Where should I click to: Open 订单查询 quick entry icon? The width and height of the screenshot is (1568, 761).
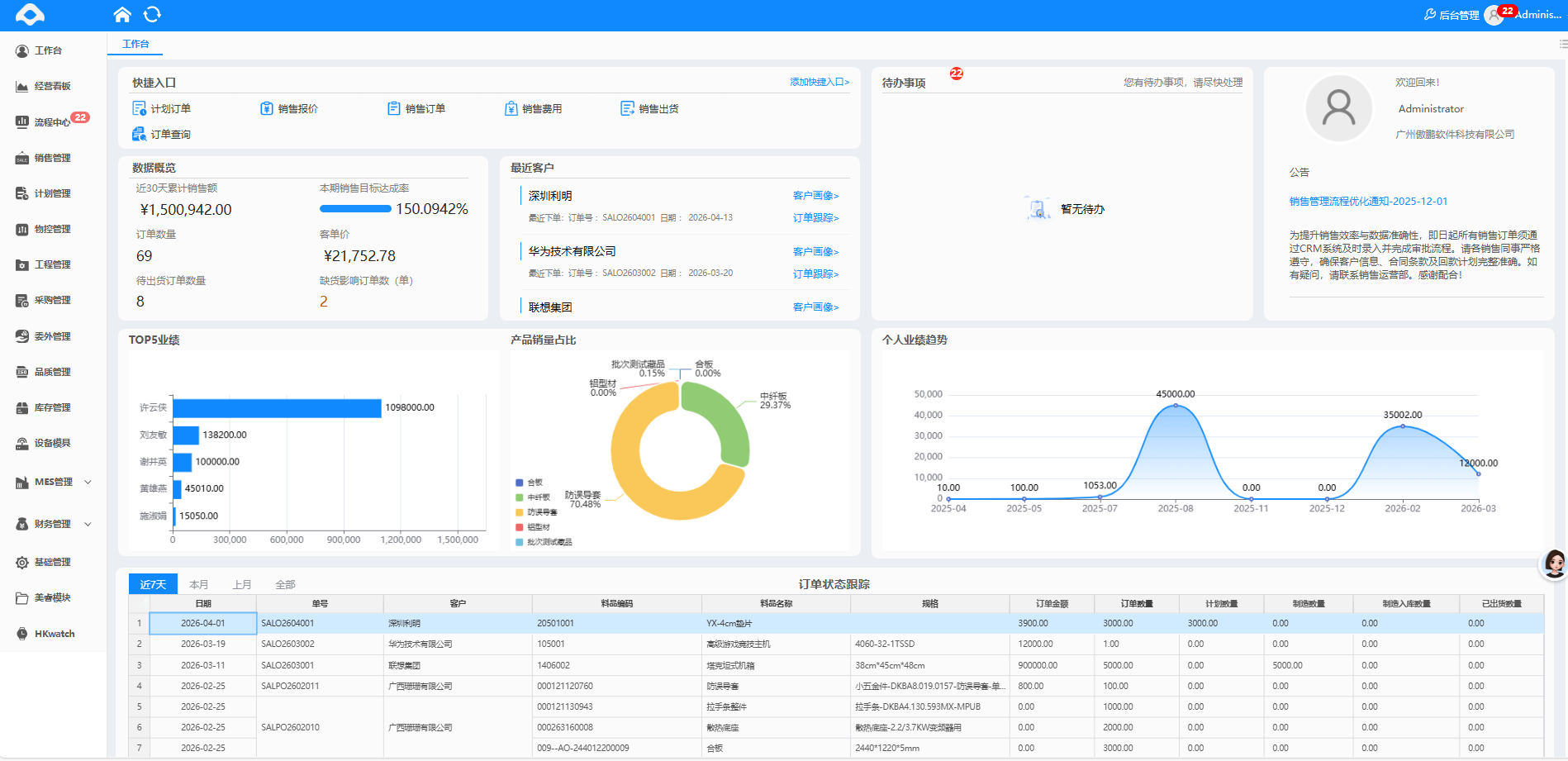139,134
